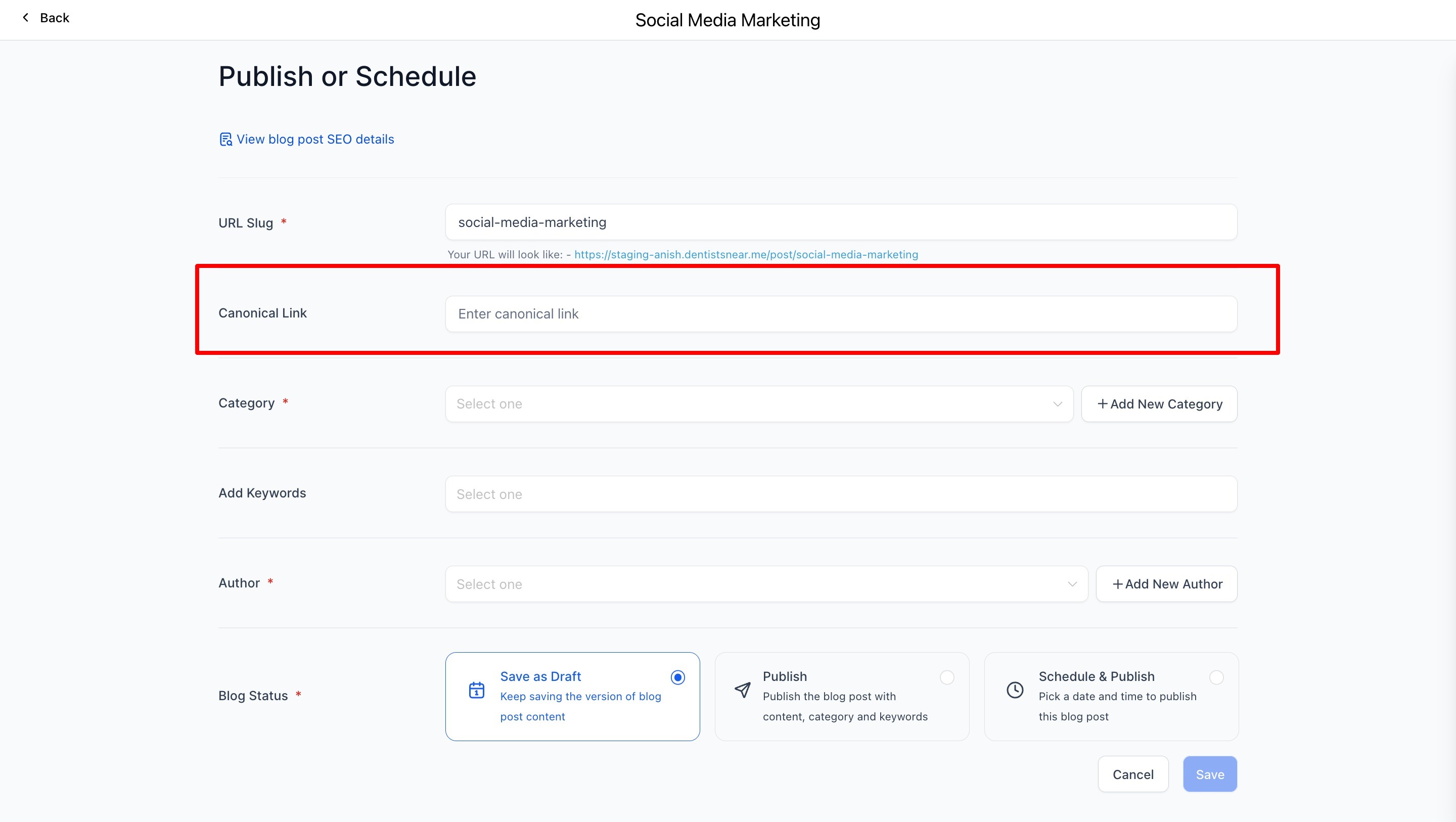Click the URL Slug label
This screenshot has width=1456, height=822.
246,223
